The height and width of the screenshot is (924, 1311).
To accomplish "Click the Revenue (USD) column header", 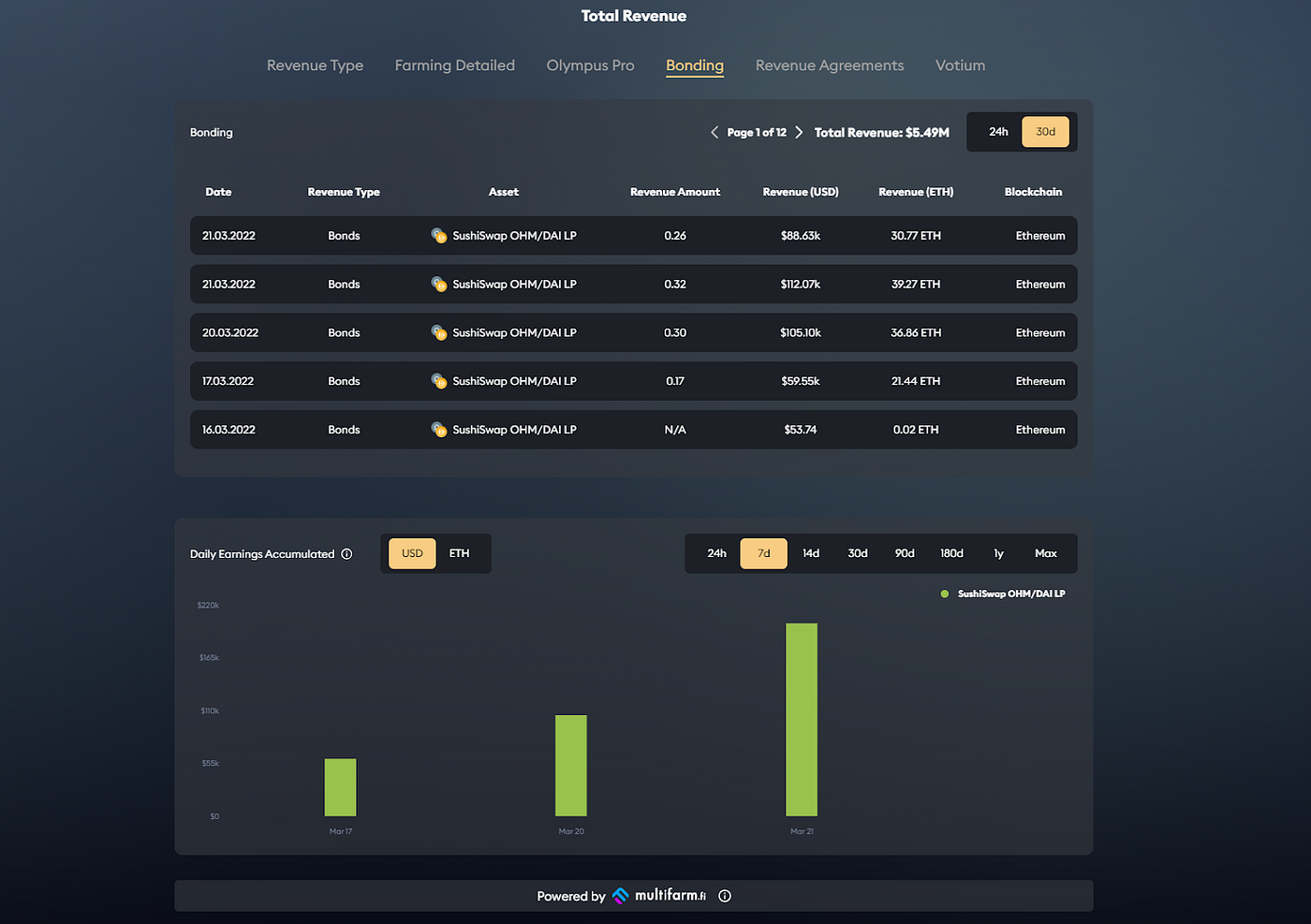I will pyautogui.click(x=801, y=192).
